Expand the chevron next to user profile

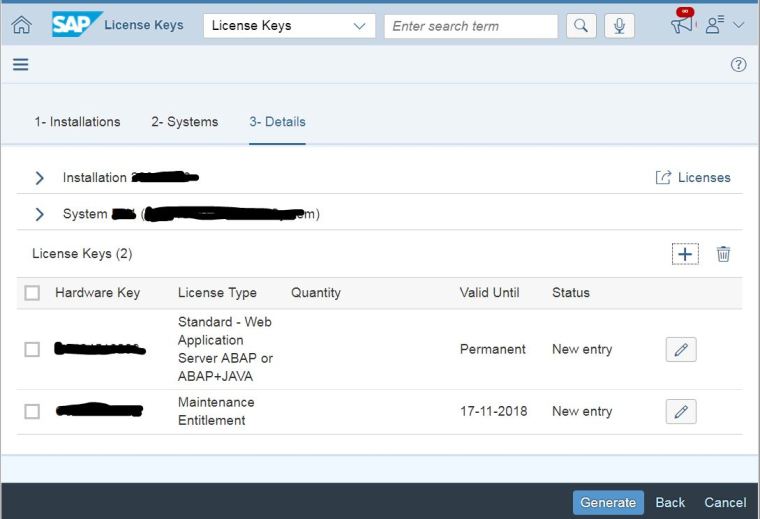(x=738, y=25)
